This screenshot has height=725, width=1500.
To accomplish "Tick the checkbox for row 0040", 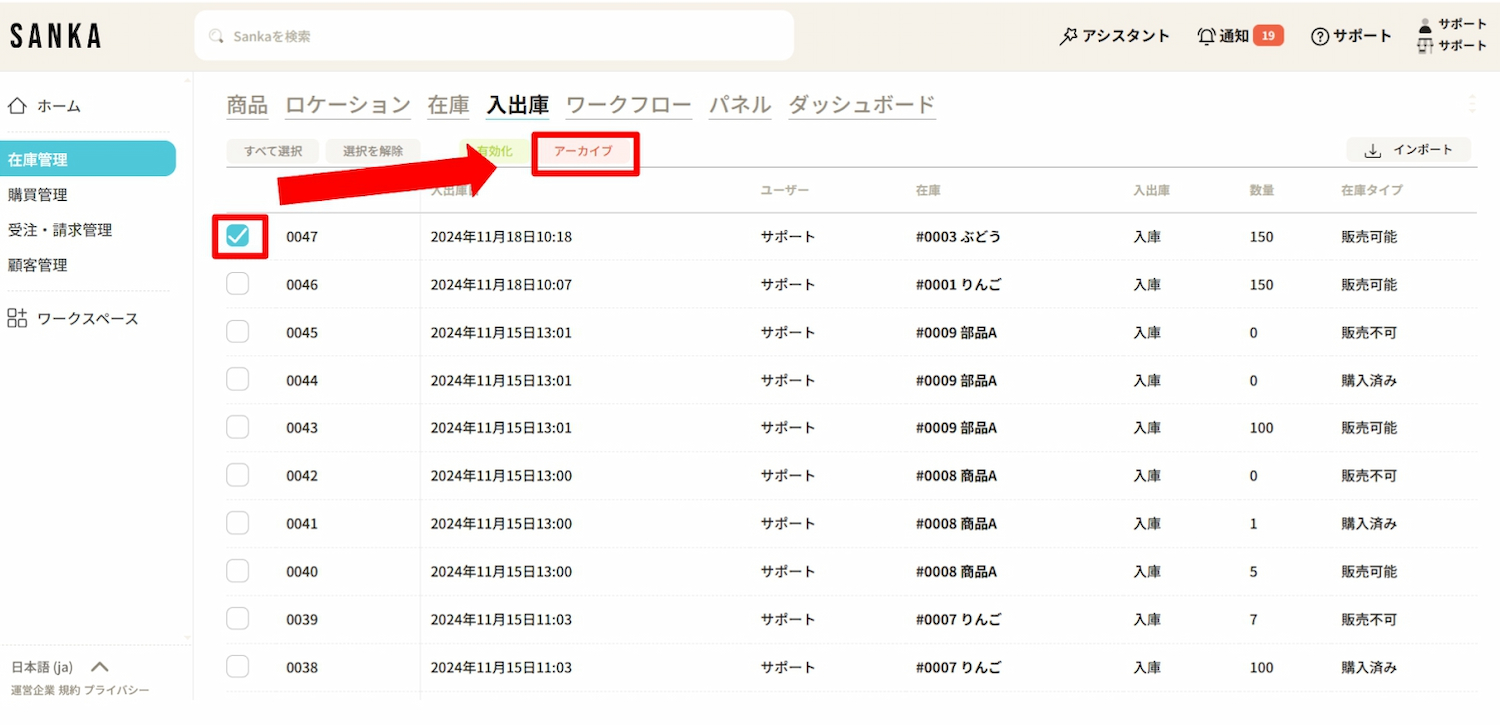I will tap(238, 571).
